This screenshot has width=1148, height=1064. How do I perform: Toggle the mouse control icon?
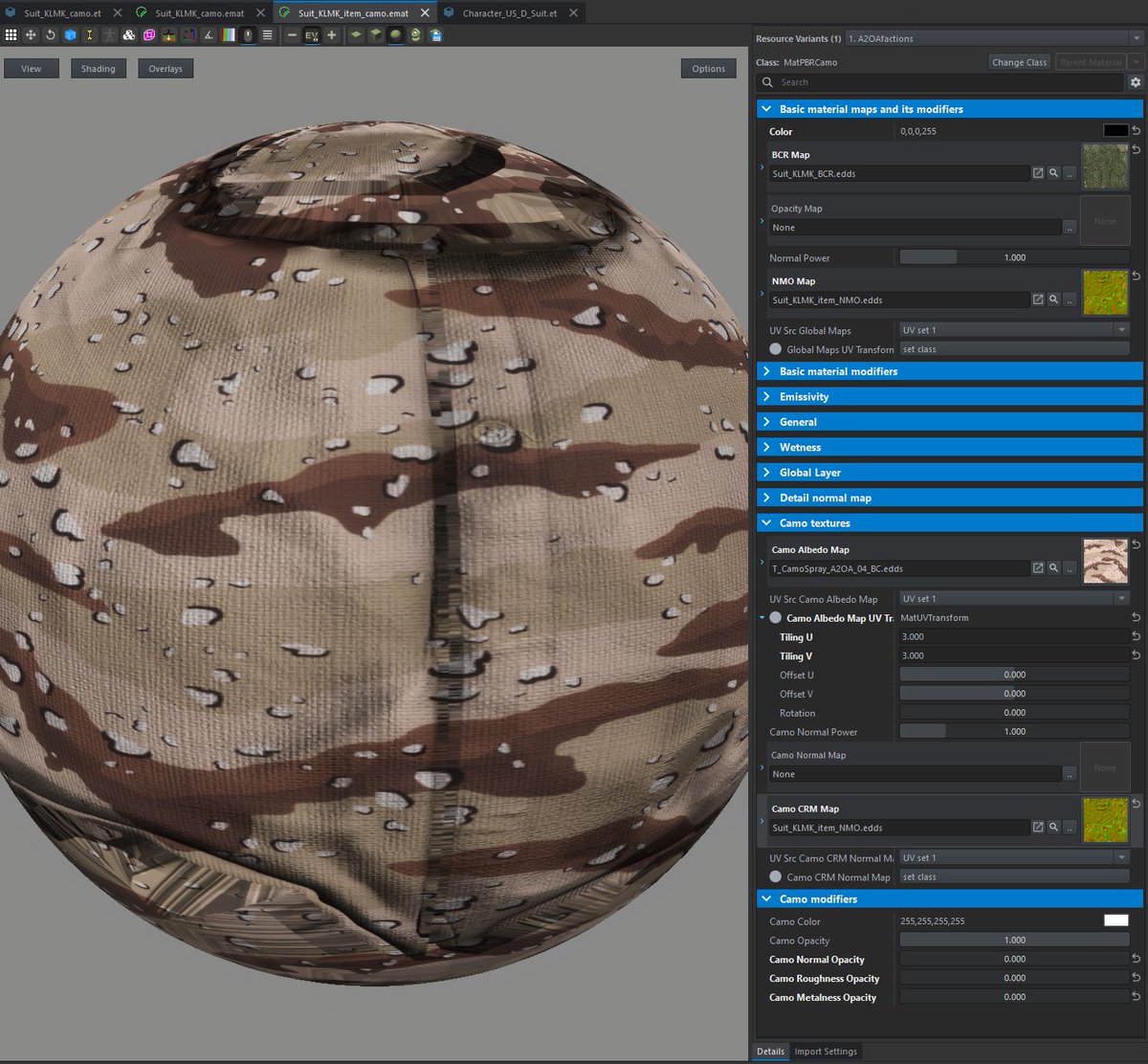pyautogui.click(x=248, y=34)
